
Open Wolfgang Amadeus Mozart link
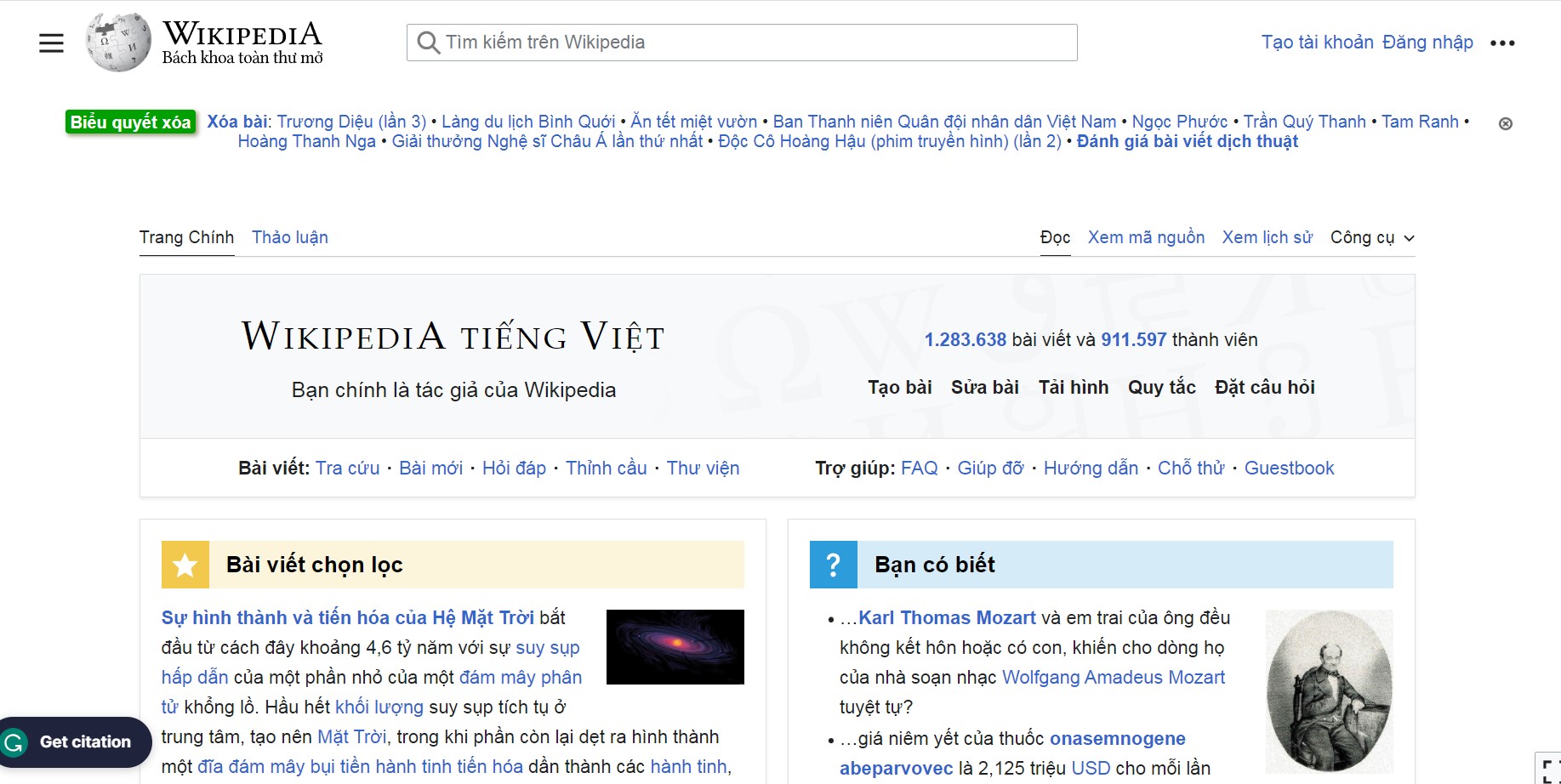pos(1114,677)
